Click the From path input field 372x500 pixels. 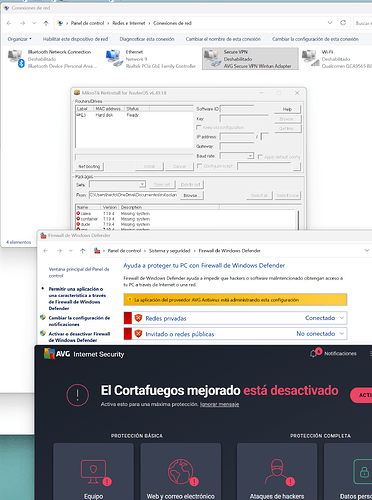point(133,195)
